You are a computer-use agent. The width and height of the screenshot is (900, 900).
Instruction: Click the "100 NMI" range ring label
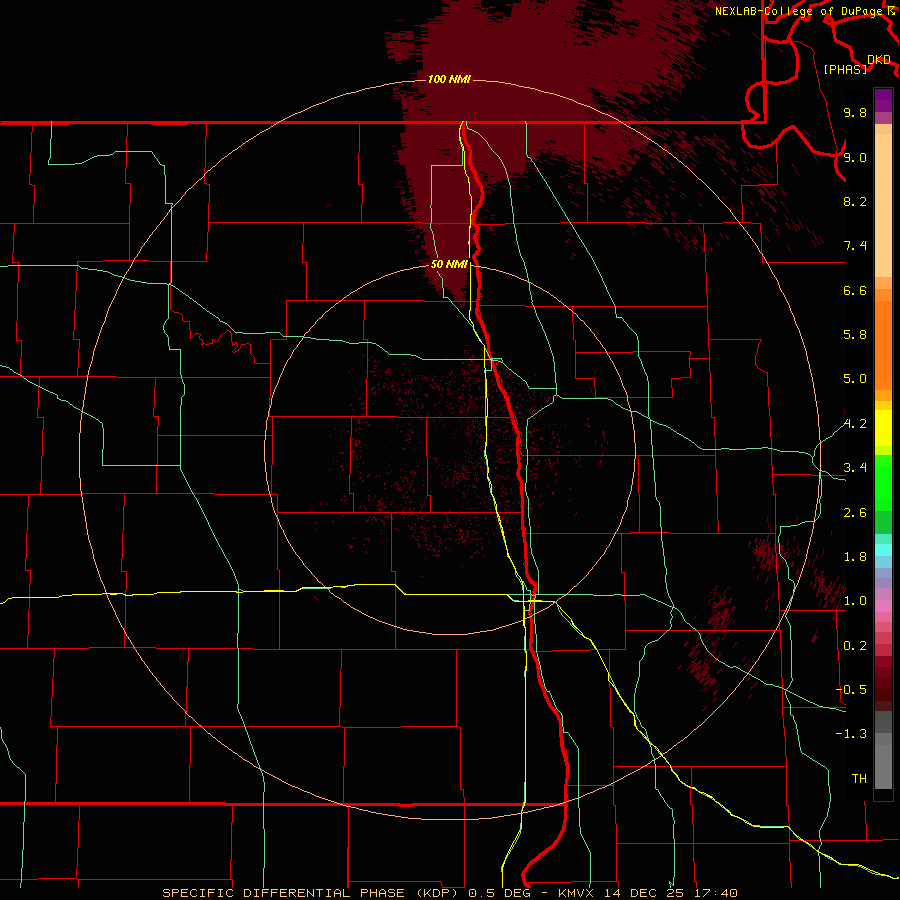click(449, 79)
